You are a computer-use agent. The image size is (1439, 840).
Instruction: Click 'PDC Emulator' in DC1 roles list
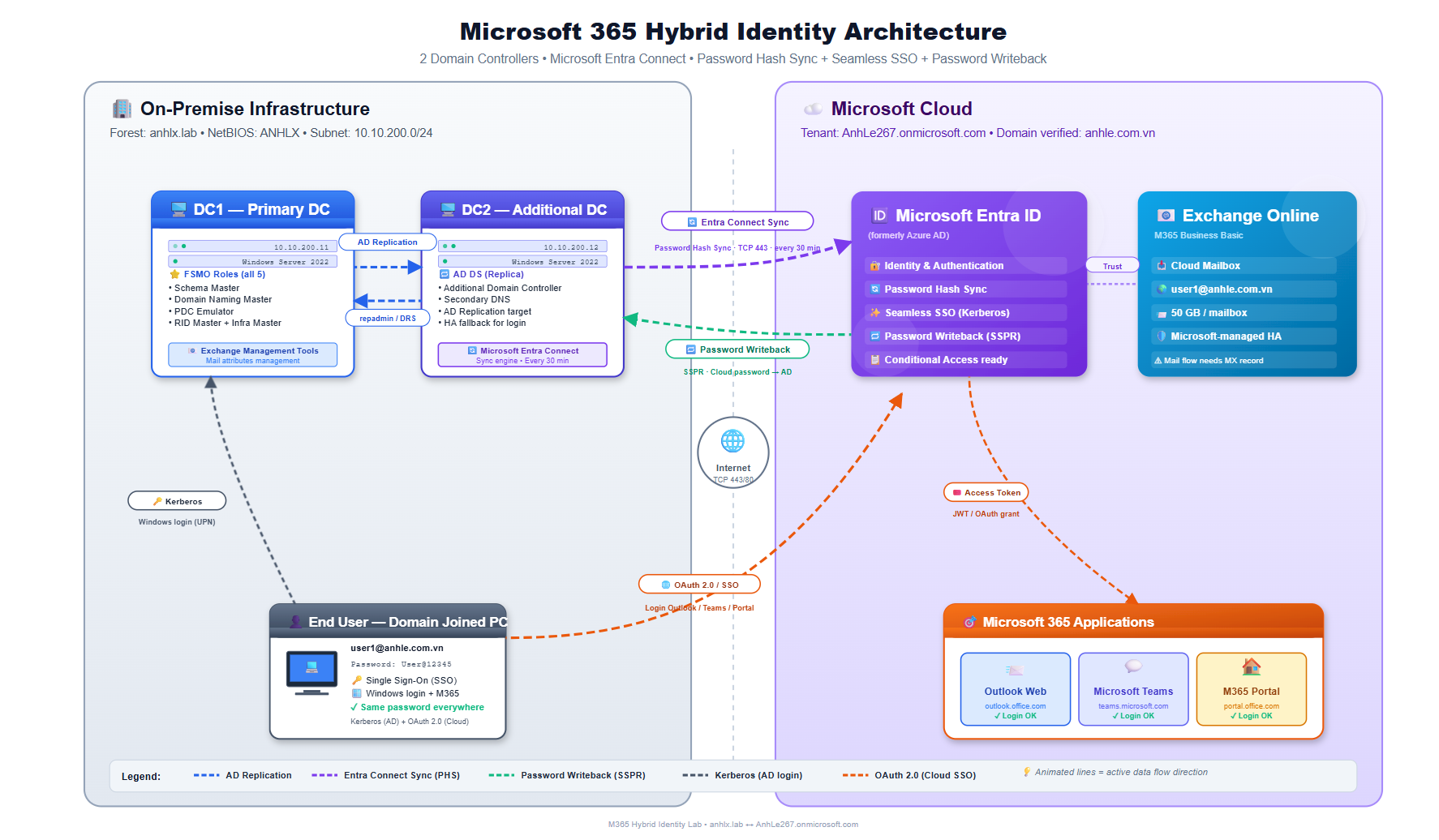(204, 311)
